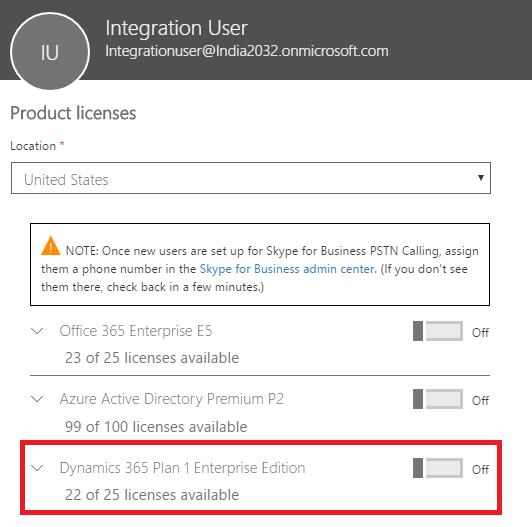Toggle Azure Active Directory Premium P2 license
The image size is (532, 527).
pyautogui.click(x=438, y=399)
